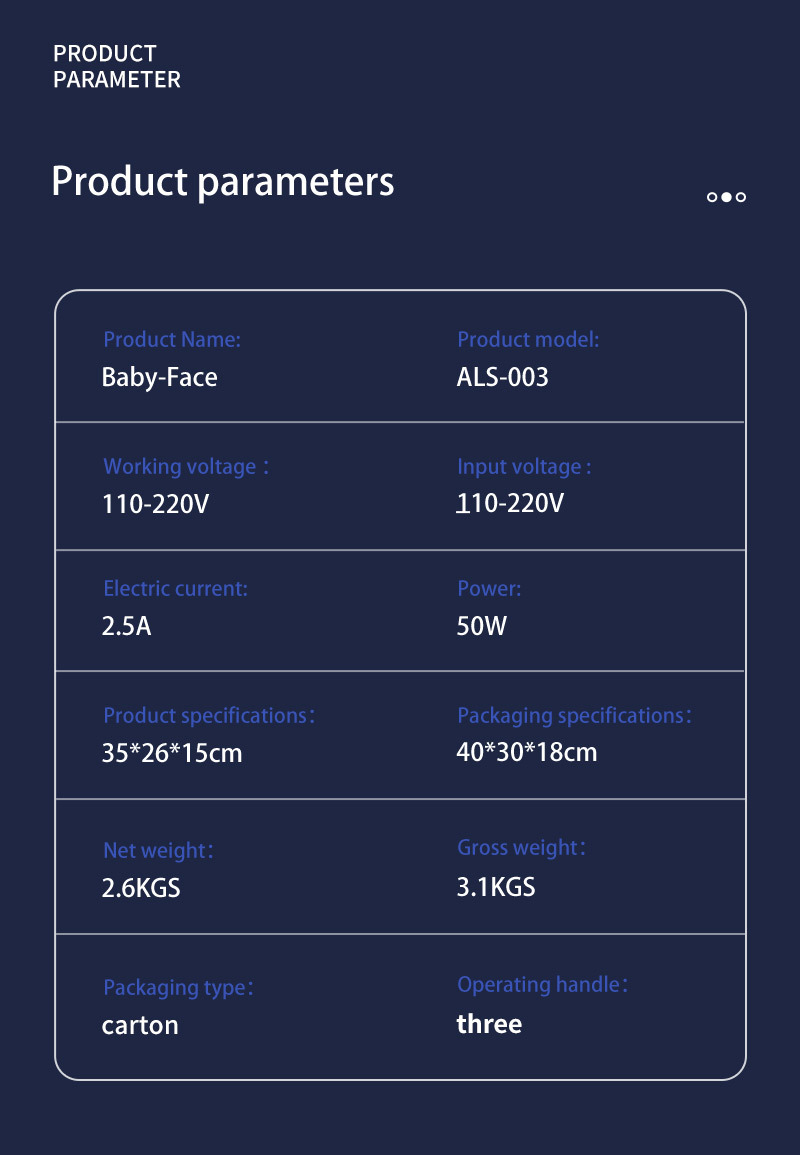Screen dimensions: 800x1155
Task: Select the 40*30*18cm packaging specifications value
Action: point(526,752)
